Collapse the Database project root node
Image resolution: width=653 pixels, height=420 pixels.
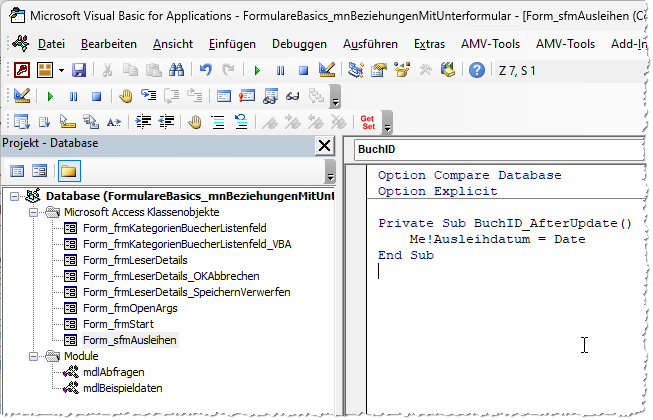[13, 196]
